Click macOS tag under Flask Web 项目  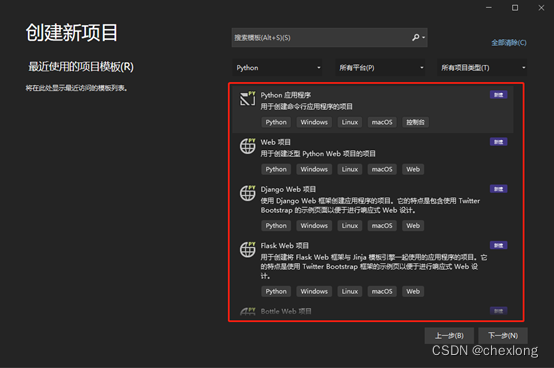[x=382, y=291]
